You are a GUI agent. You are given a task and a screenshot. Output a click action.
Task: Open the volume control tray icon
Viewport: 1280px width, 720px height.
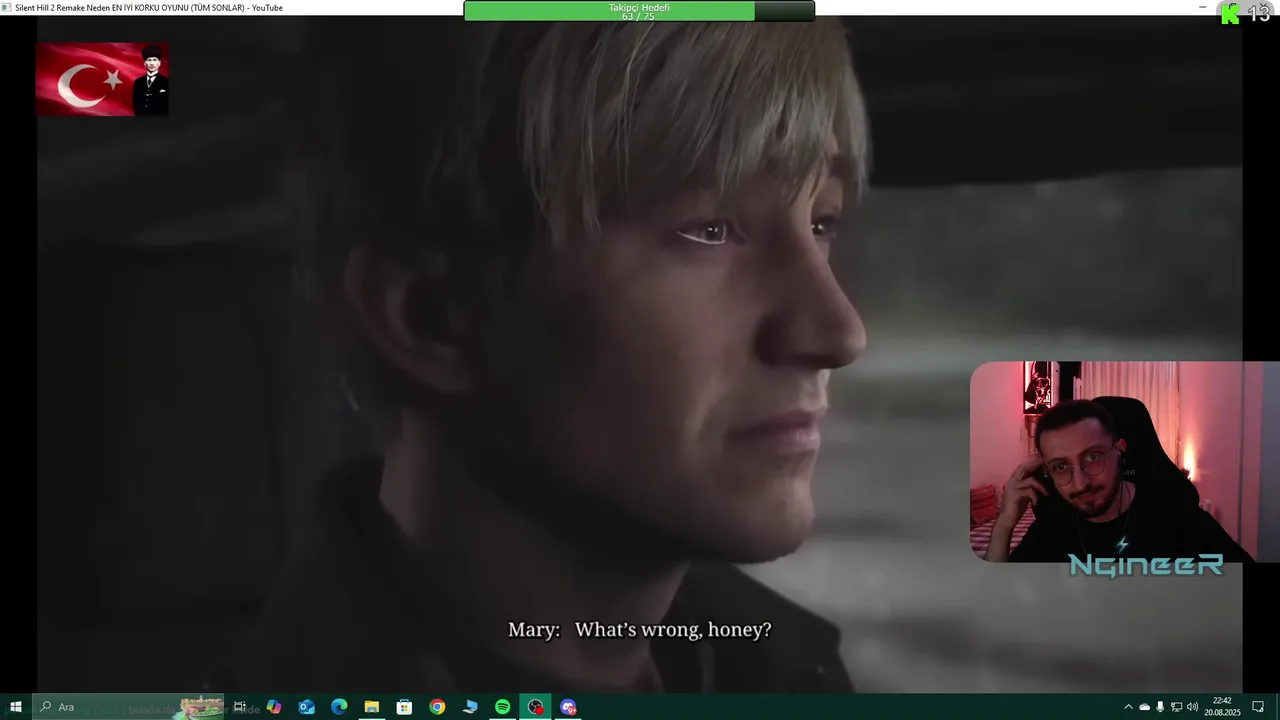click(1192, 707)
